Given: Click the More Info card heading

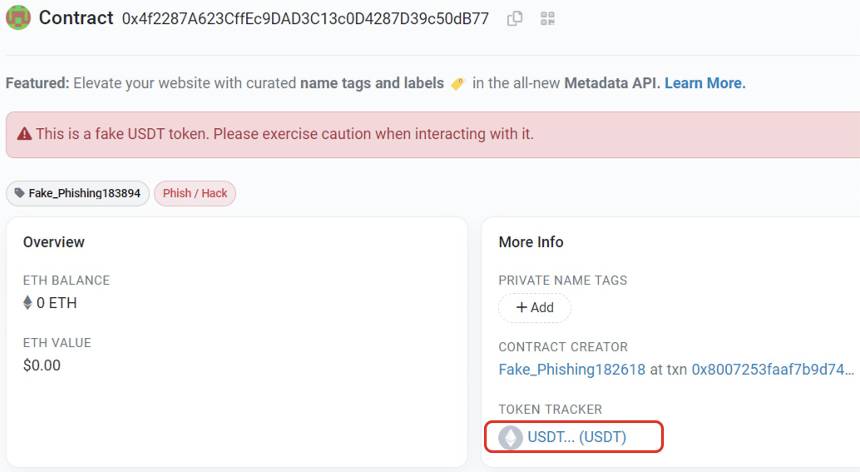Looking at the screenshot, I should tap(531, 242).
